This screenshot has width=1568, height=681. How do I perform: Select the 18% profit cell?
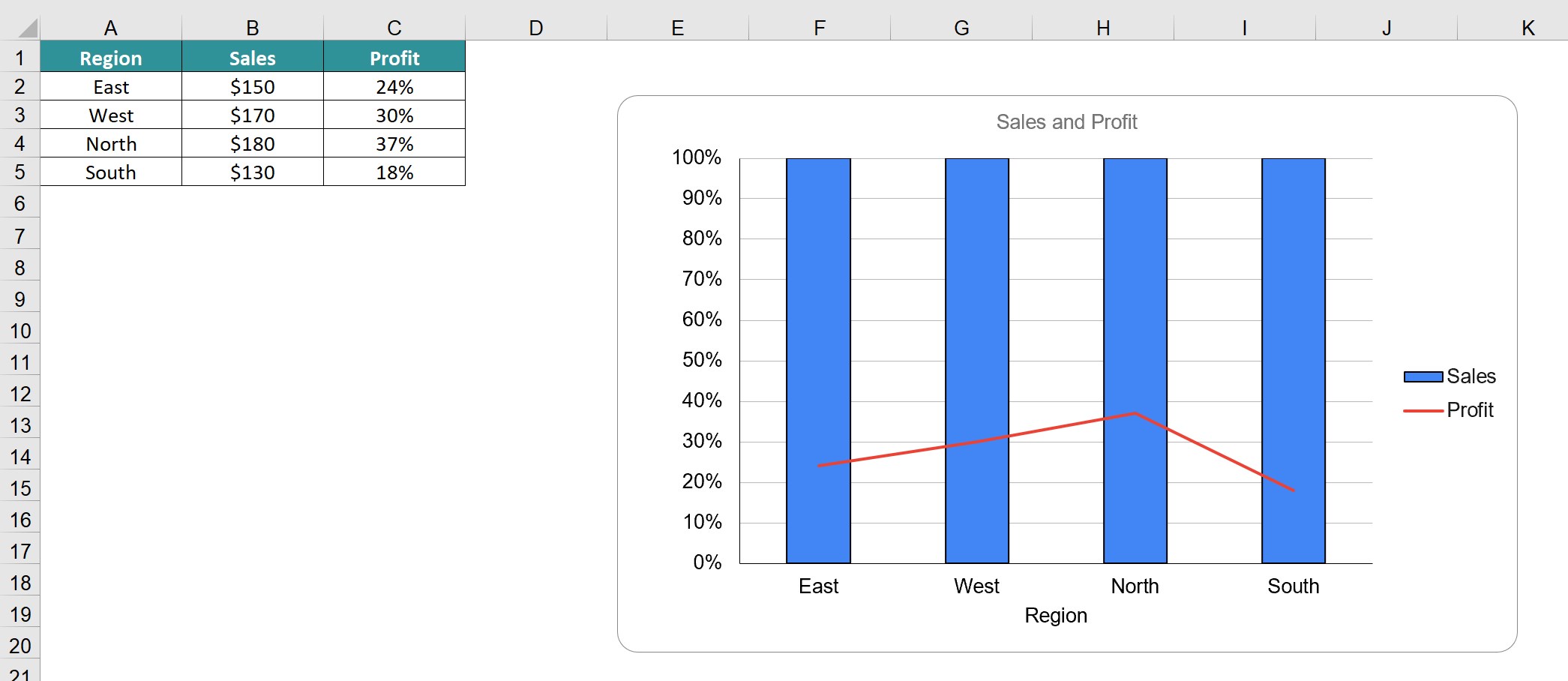(394, 172)
